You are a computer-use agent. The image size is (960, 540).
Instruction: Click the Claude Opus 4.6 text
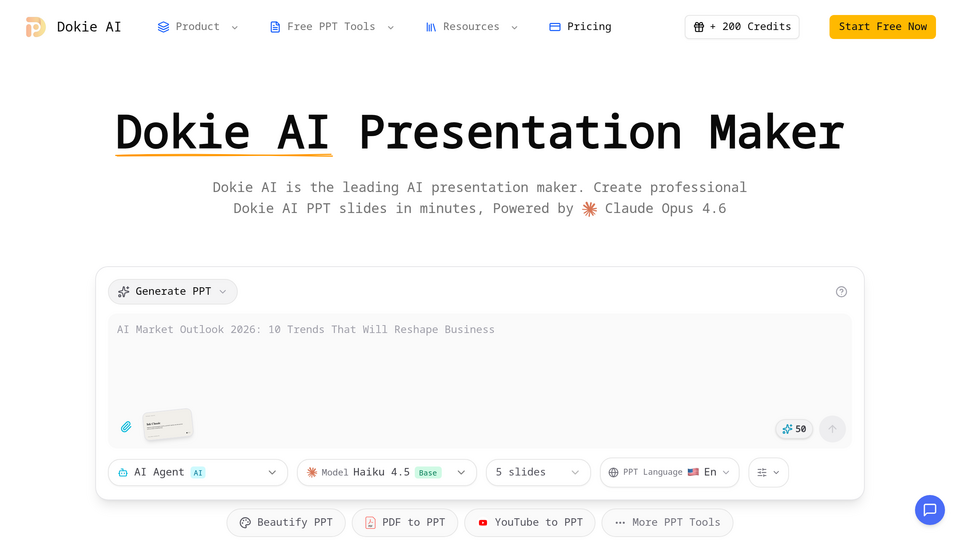pos(666,208)
